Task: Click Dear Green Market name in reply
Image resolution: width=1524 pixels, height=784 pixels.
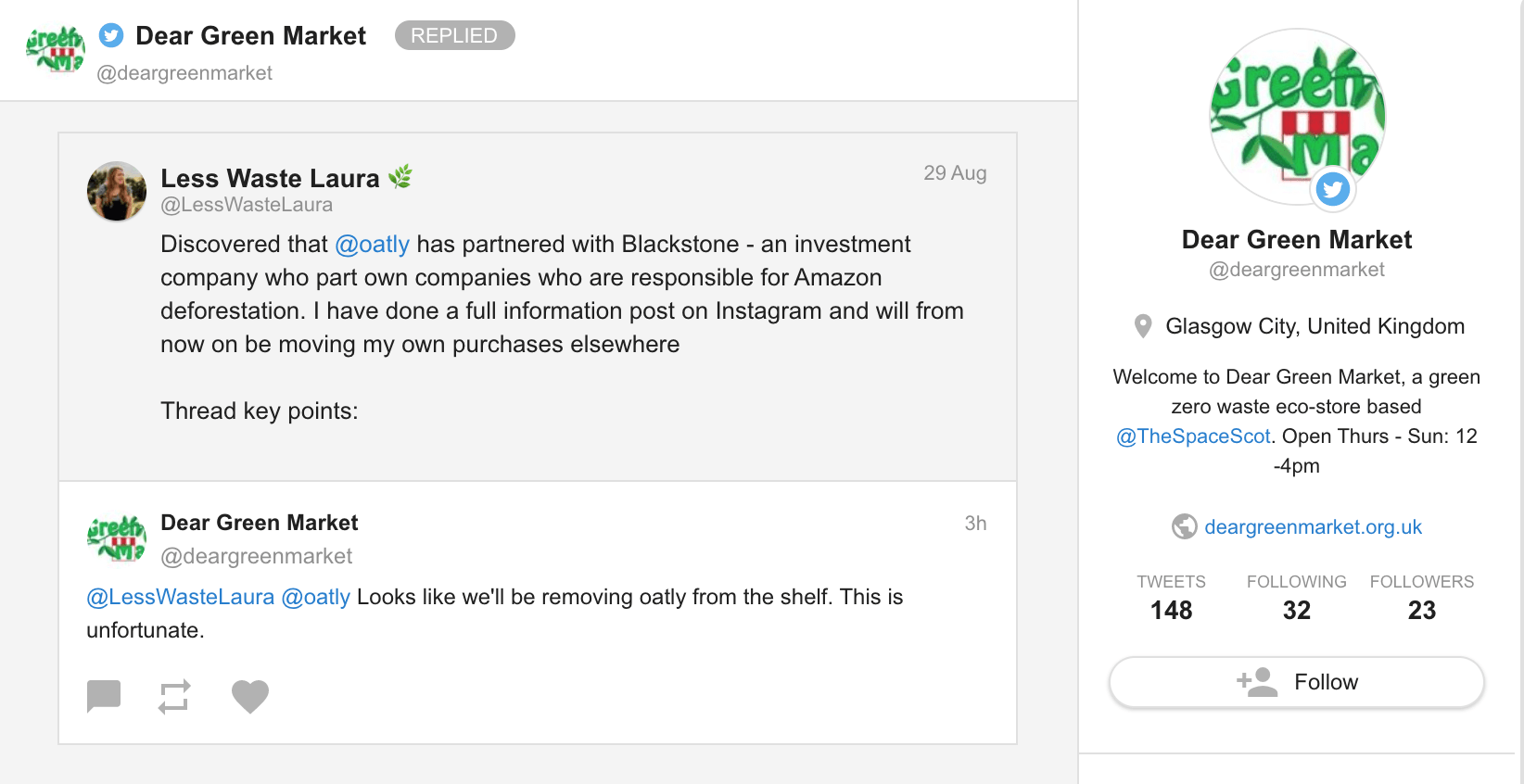Action: [x=260, y=523]
